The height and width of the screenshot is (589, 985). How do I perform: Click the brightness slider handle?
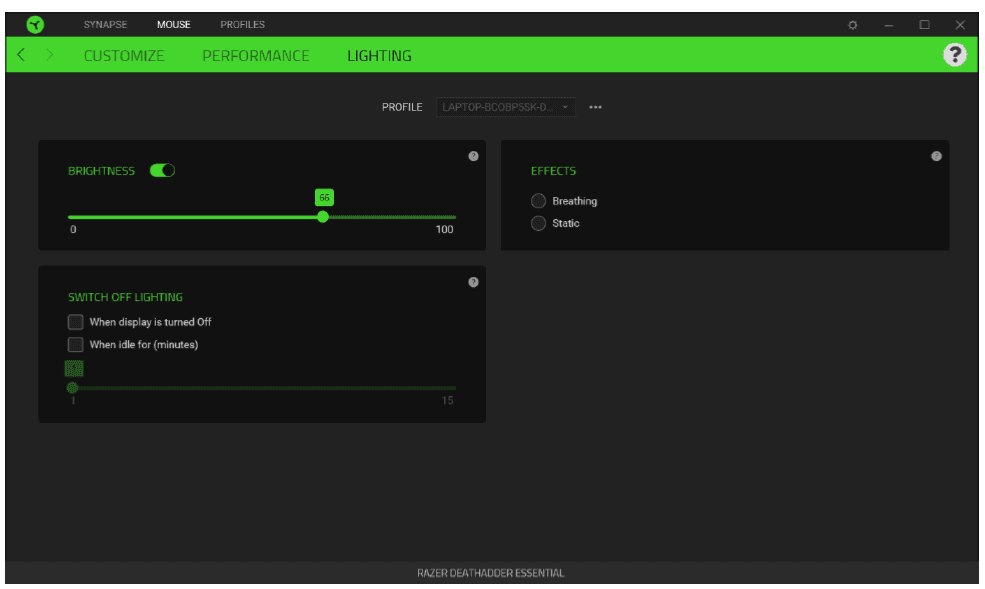(x=323, y=215)
